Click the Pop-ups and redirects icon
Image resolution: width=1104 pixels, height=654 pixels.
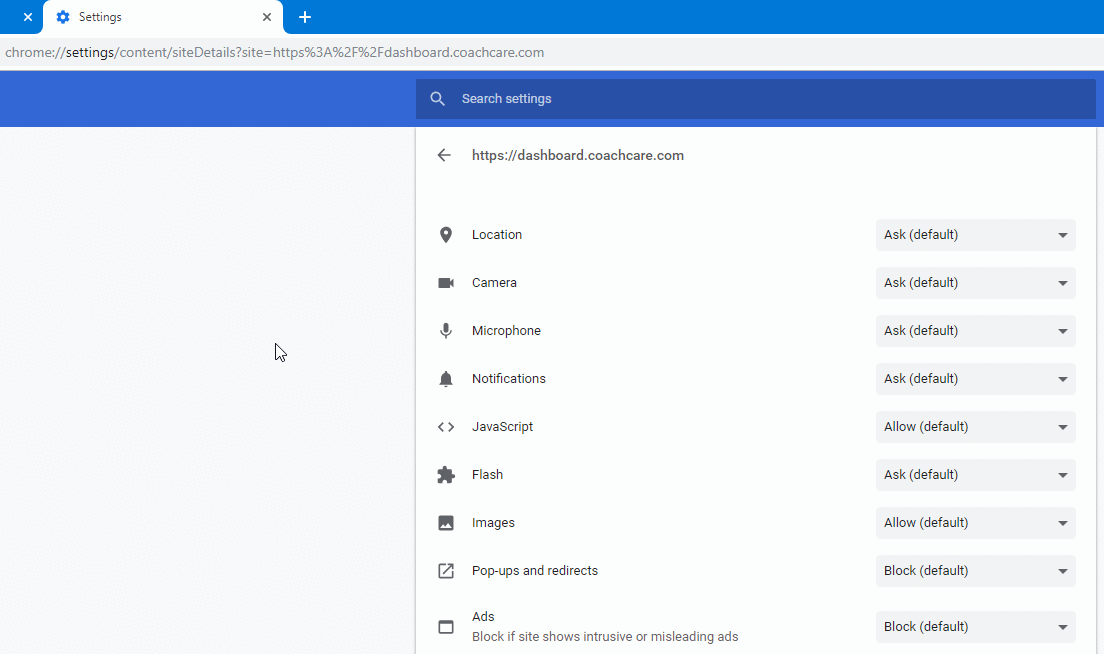pyautogui.click(x=446, y=571)
